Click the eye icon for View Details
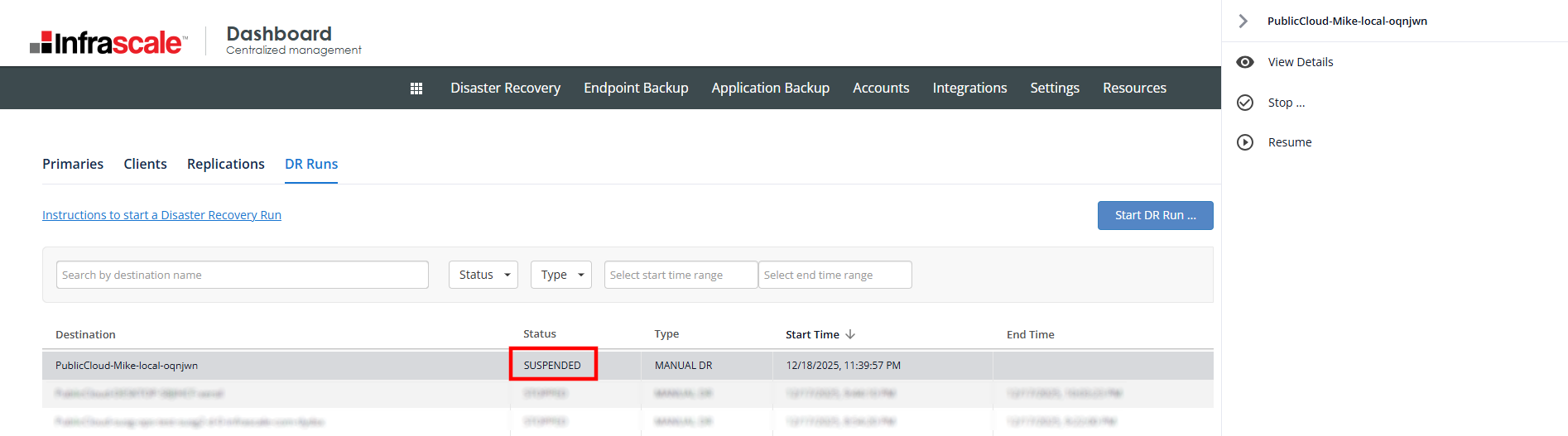1568x436 pixels. [1244, 62]
